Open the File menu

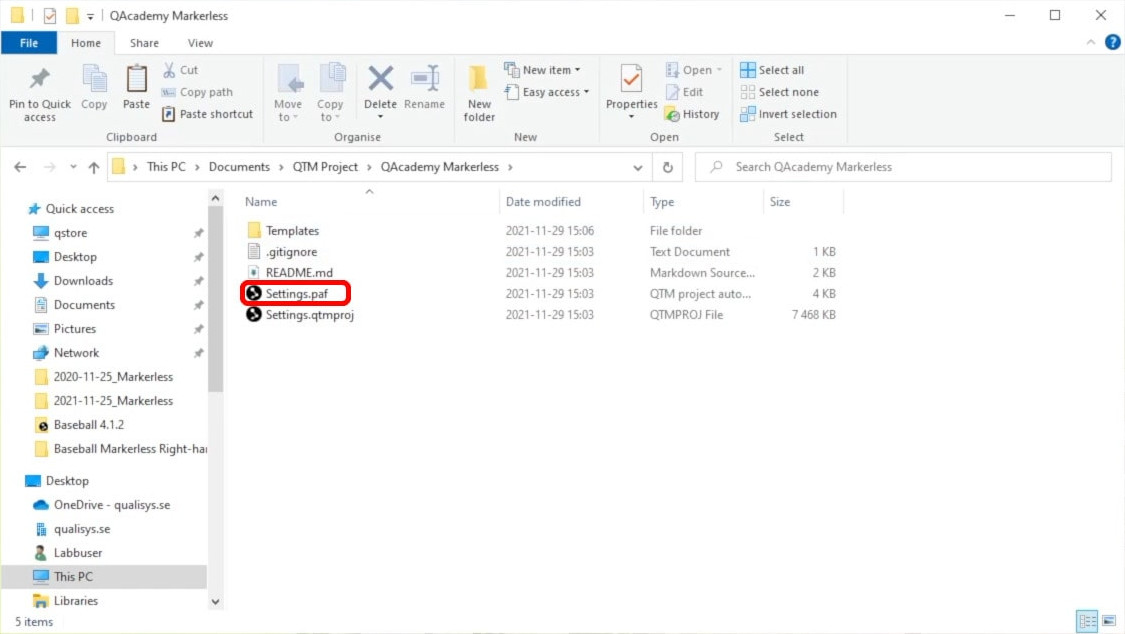pyautogui.click(x=29, y=43)
